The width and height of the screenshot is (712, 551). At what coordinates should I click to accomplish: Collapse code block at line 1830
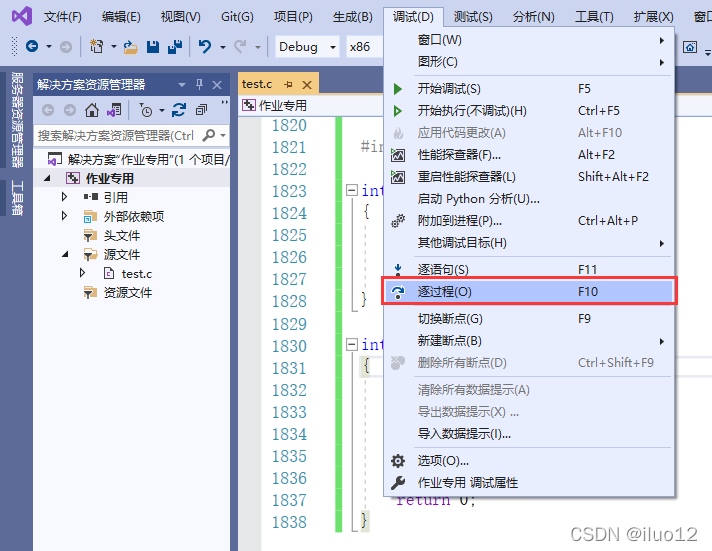351,344
